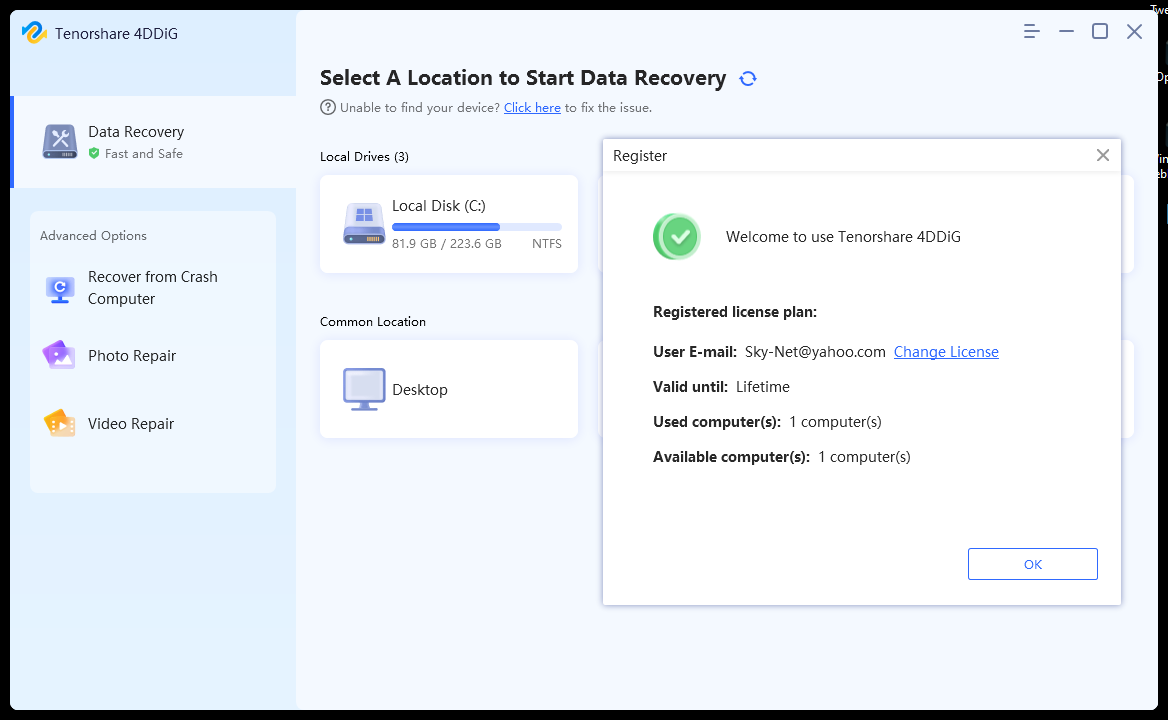Click the 'Click here' fix link

pos(532,108)
